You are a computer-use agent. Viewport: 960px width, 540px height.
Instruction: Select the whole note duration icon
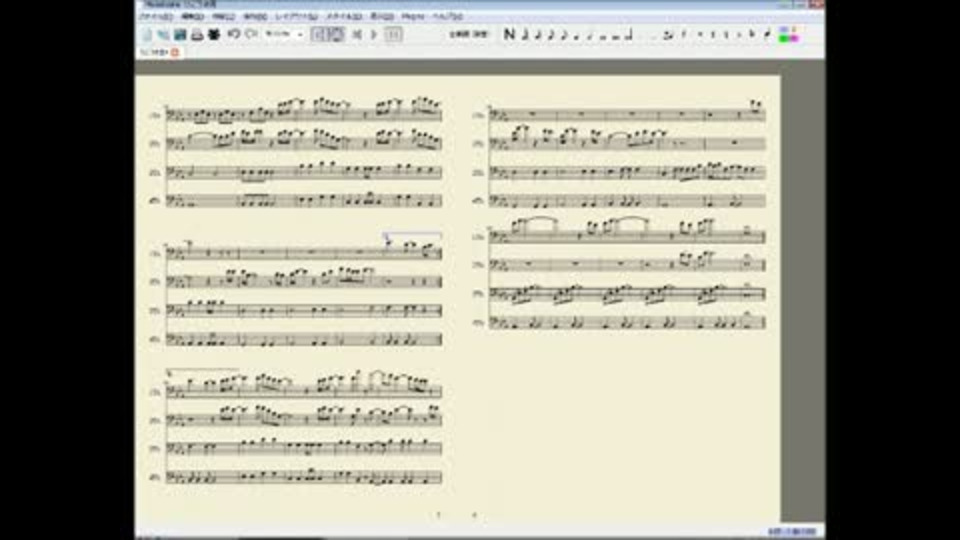tap(602, 36)
